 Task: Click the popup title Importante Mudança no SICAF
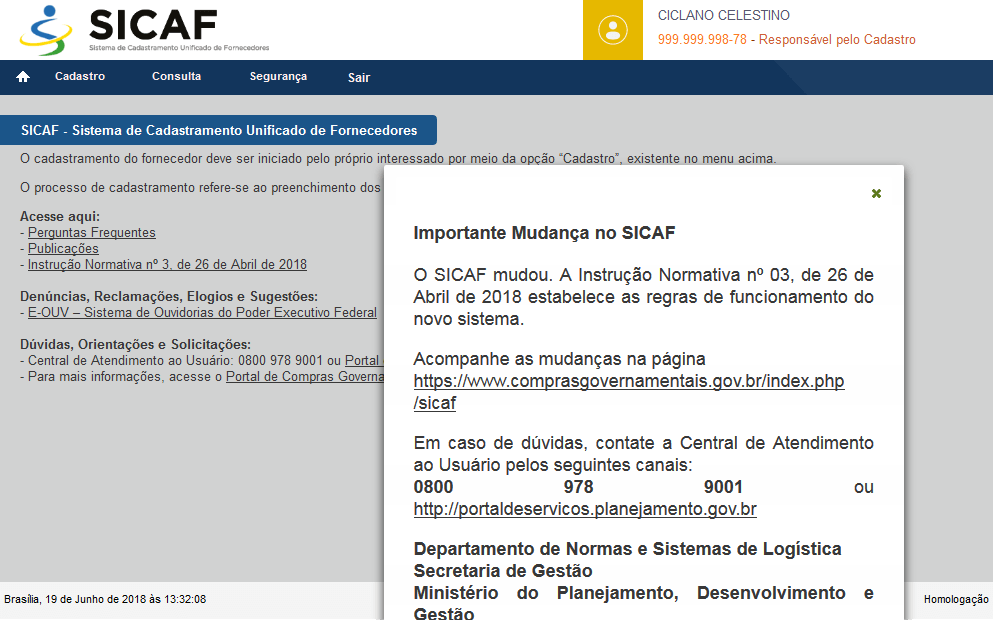point(544,233)
